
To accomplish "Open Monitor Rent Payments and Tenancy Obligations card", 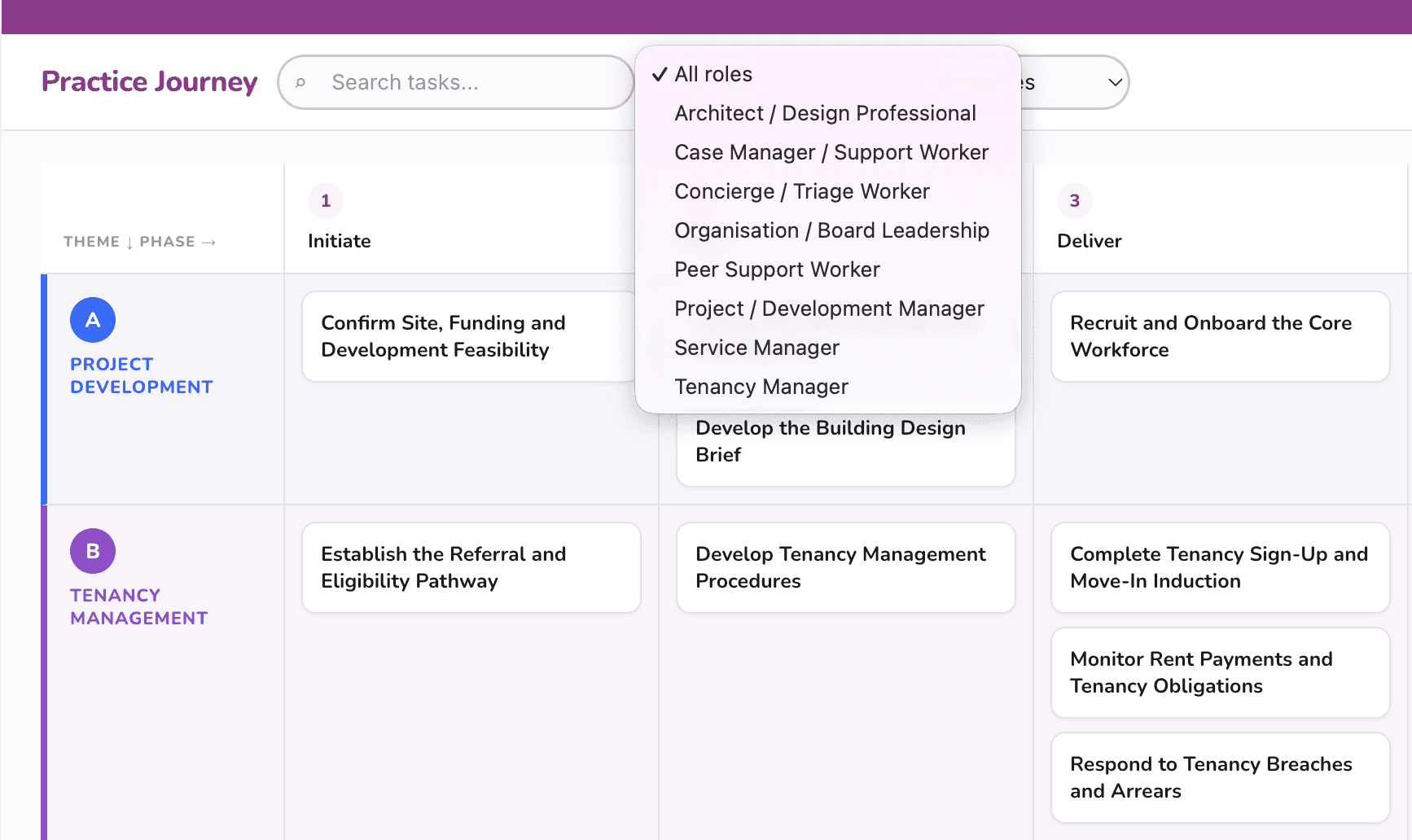I will tap(1221, 672).
